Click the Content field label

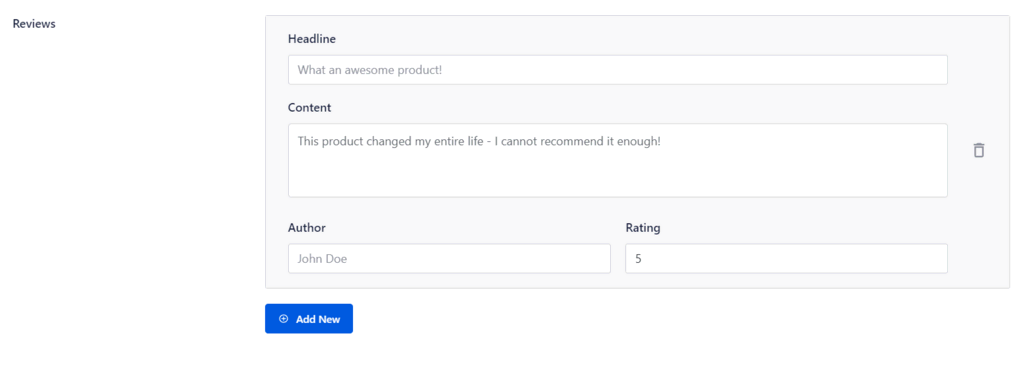pyautogui.click(x=310, y=108)
